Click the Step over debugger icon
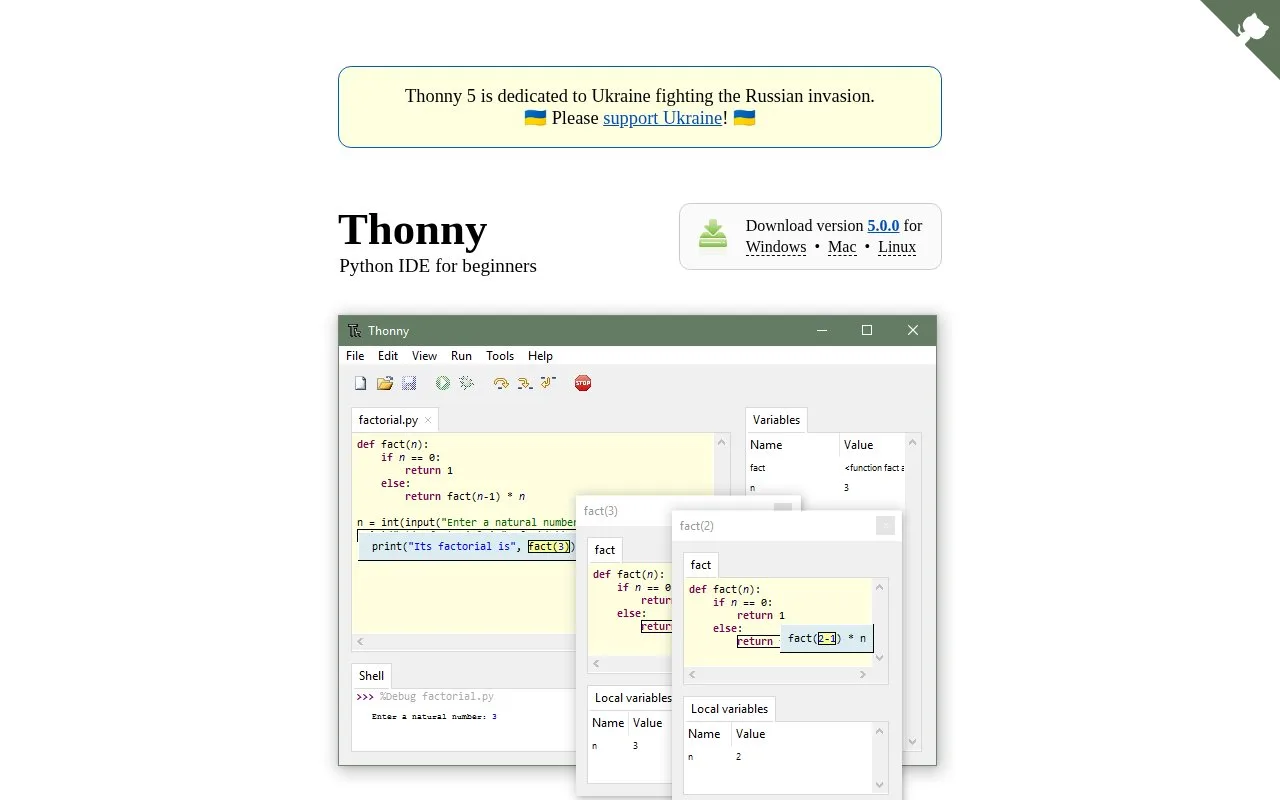The width and height of the screenshot is (1280, 800). click(x=501, y=383)
